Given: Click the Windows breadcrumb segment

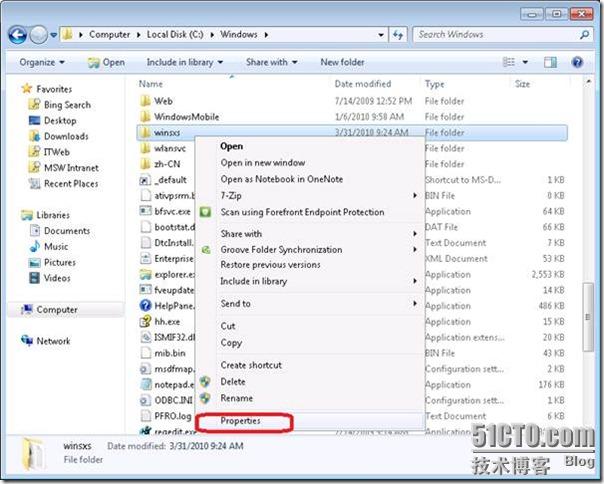Looking at the screenshot, I should [x=238, y=35].
